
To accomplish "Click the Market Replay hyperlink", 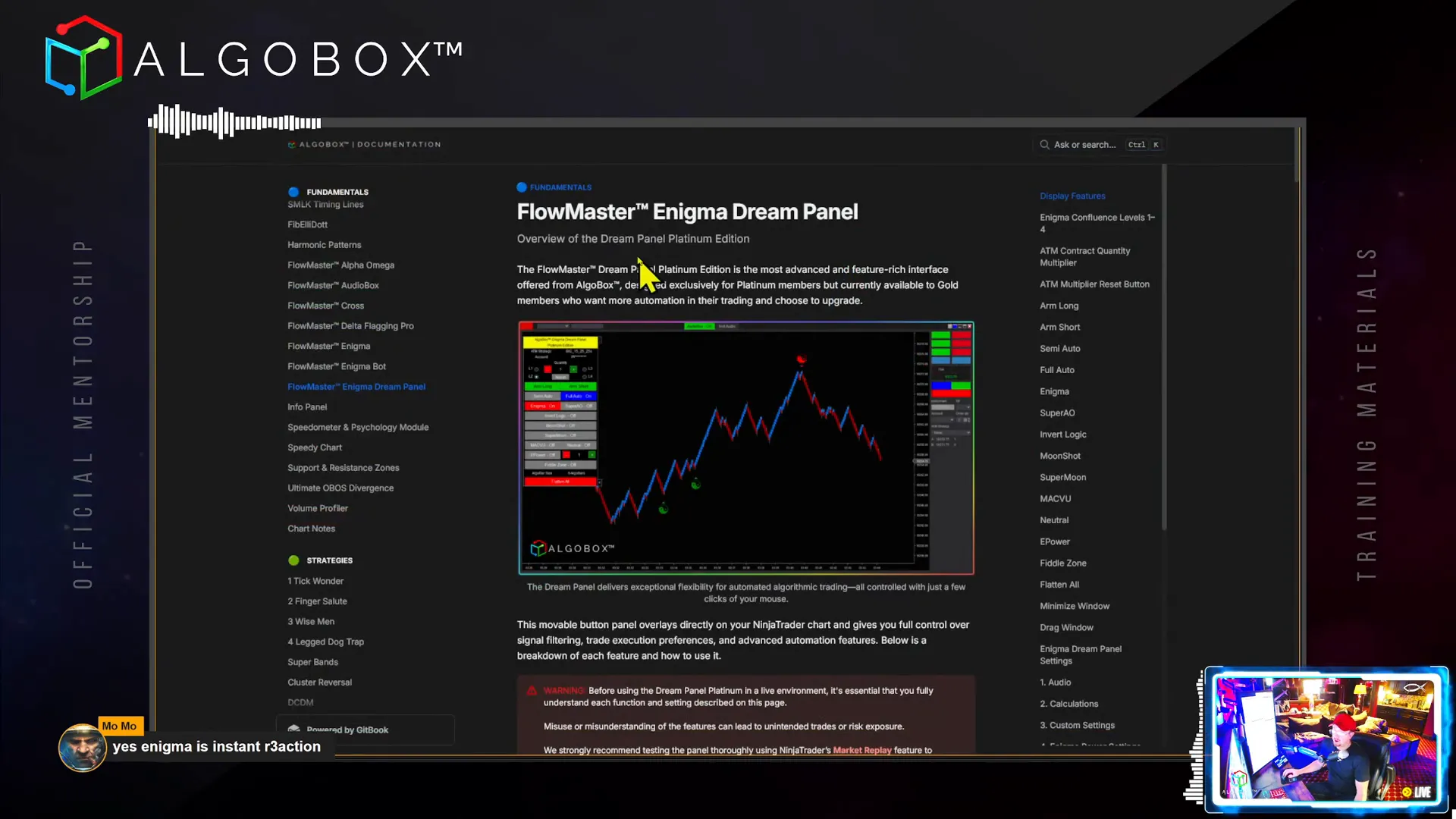I will pos(862,751).
